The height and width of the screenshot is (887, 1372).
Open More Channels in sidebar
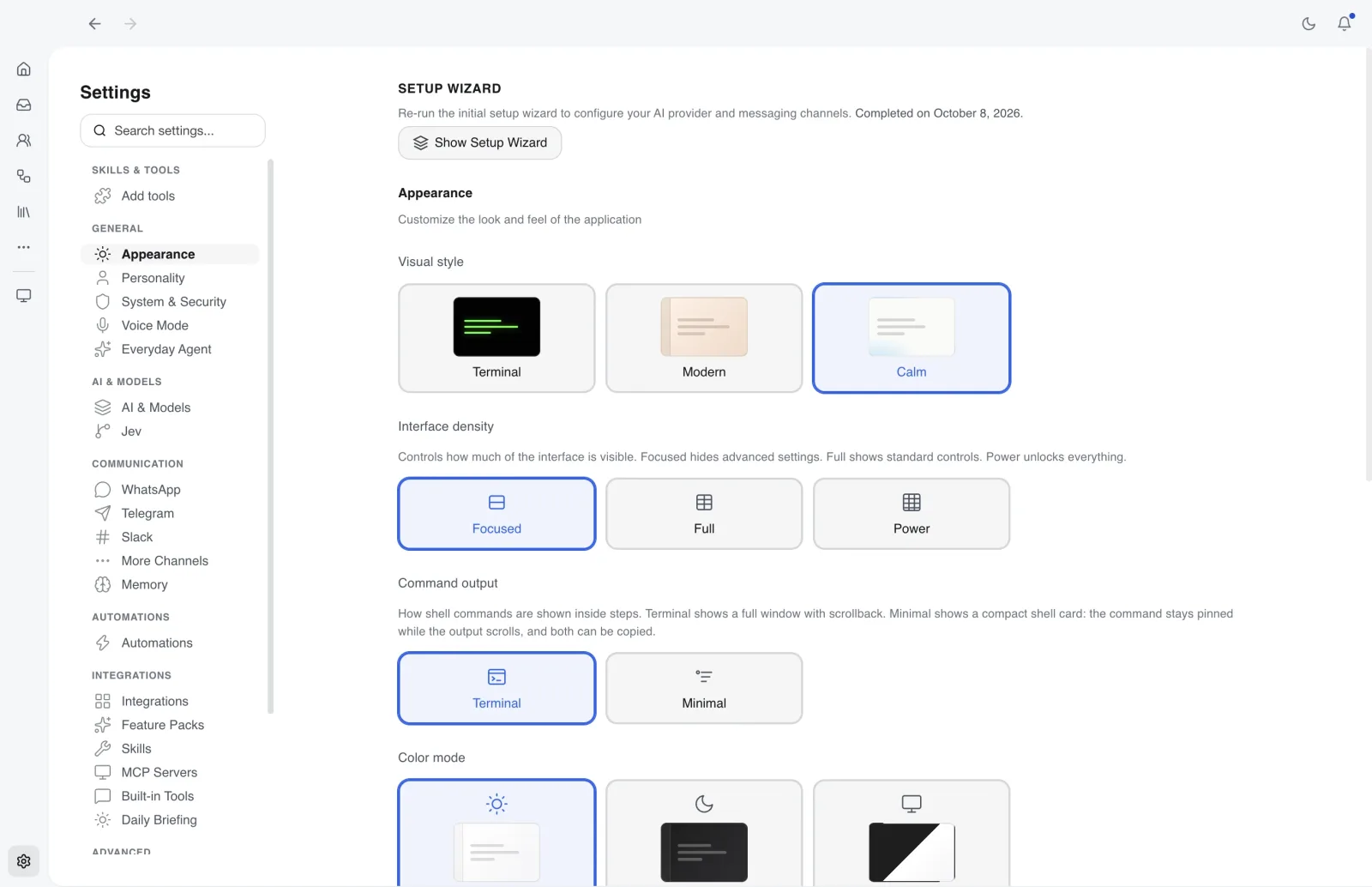click(170, 561)
